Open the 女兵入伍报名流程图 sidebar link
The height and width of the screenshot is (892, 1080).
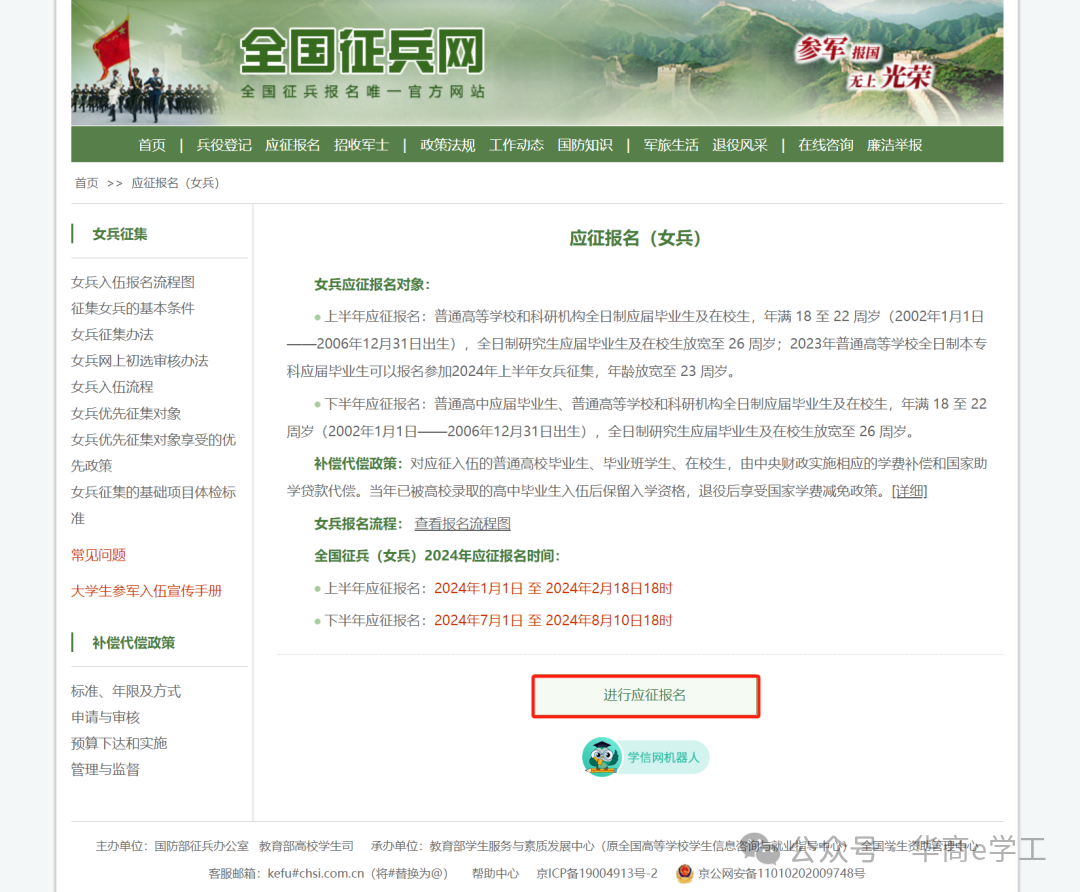(x=133, y=282)
